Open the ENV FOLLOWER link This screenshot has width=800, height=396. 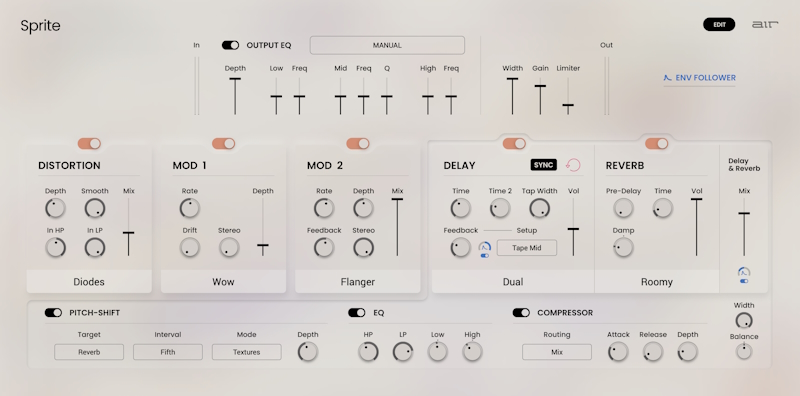[700, 78]
